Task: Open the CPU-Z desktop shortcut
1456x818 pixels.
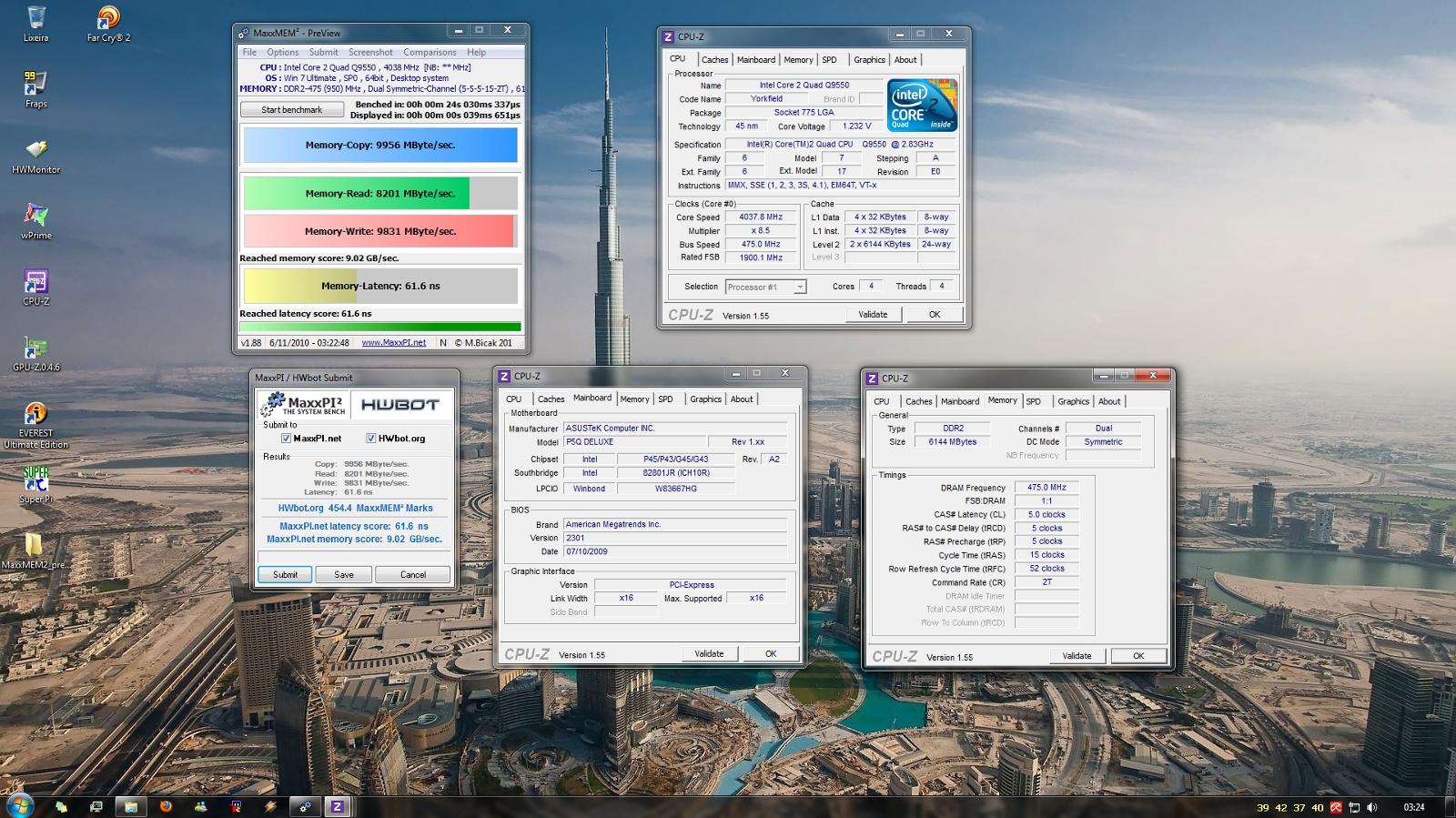Action: point(36,288)
